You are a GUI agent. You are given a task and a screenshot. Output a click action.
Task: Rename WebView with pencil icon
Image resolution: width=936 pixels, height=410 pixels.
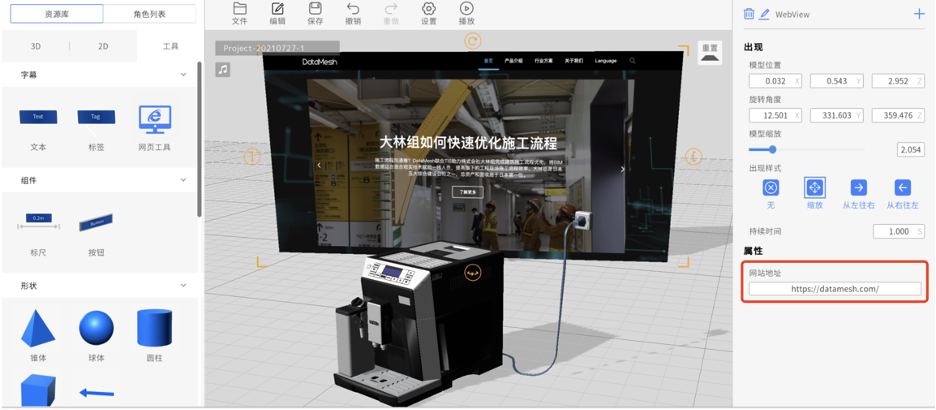764,14
